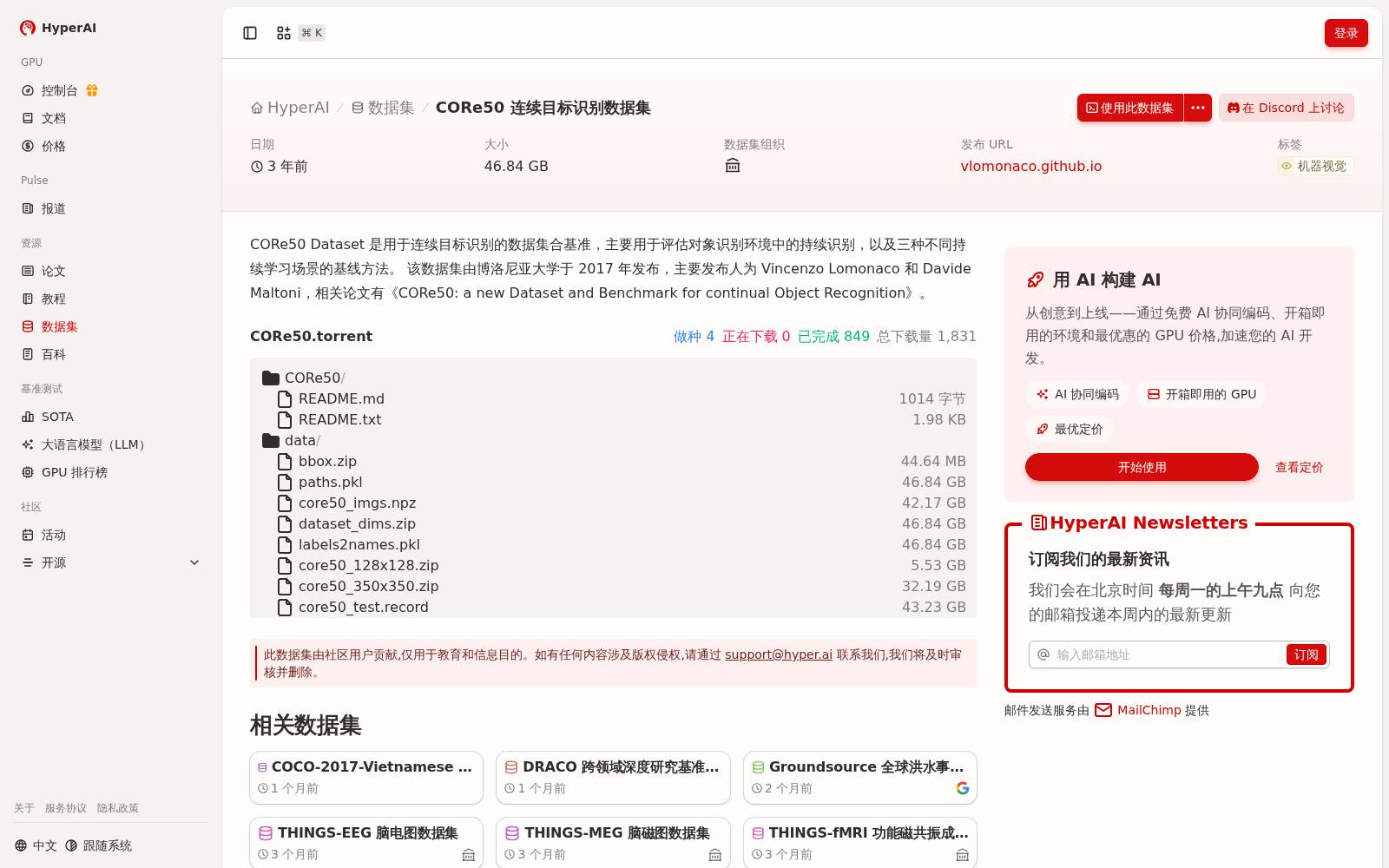Click 在 Discord 上讨论 button
The height and width of the screenshot is (868, 1389).
coord(1287,108)
